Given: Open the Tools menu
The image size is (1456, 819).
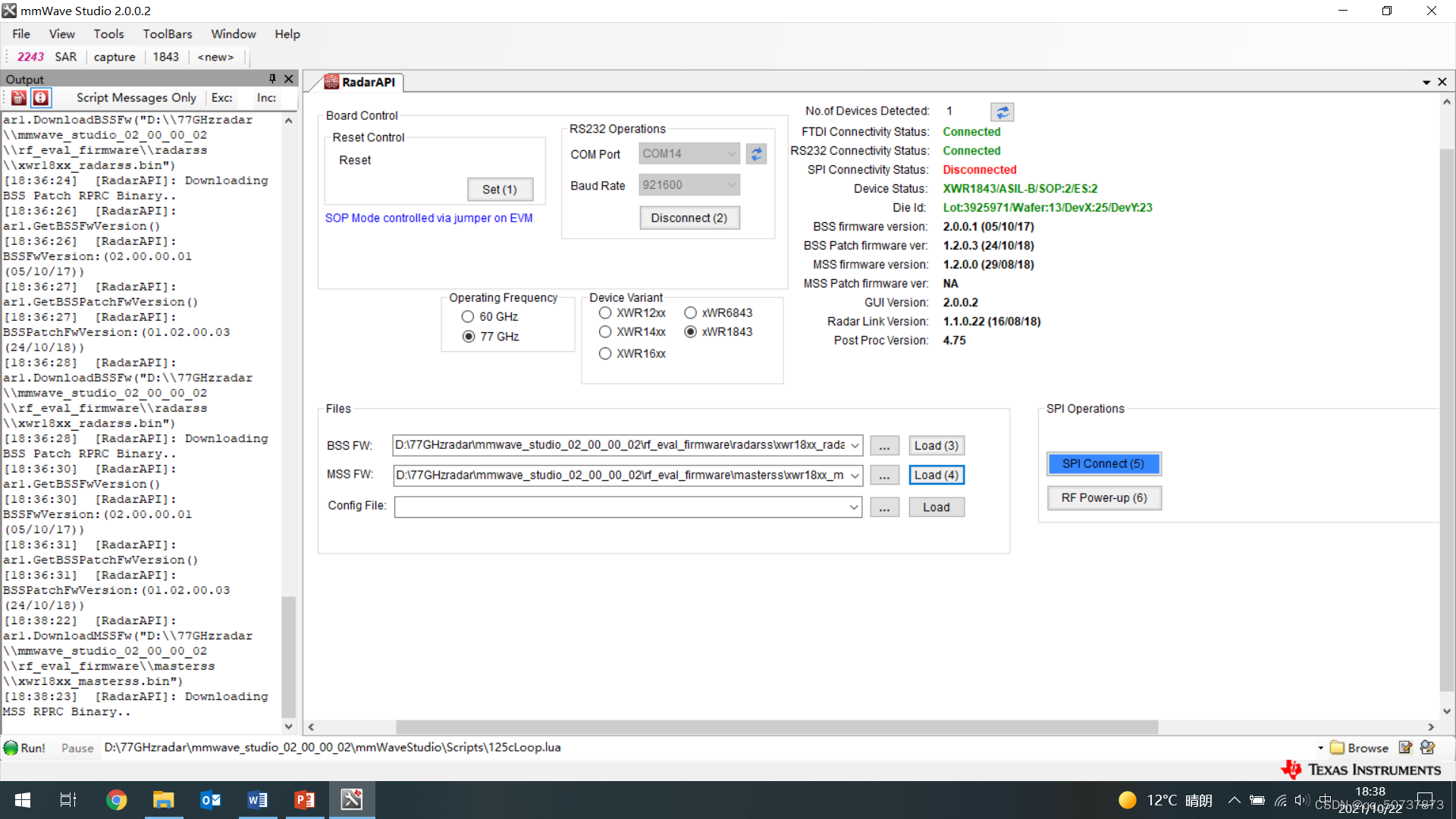Looking at the screenshot, I should pyautogui.click(x=108, y=34).
